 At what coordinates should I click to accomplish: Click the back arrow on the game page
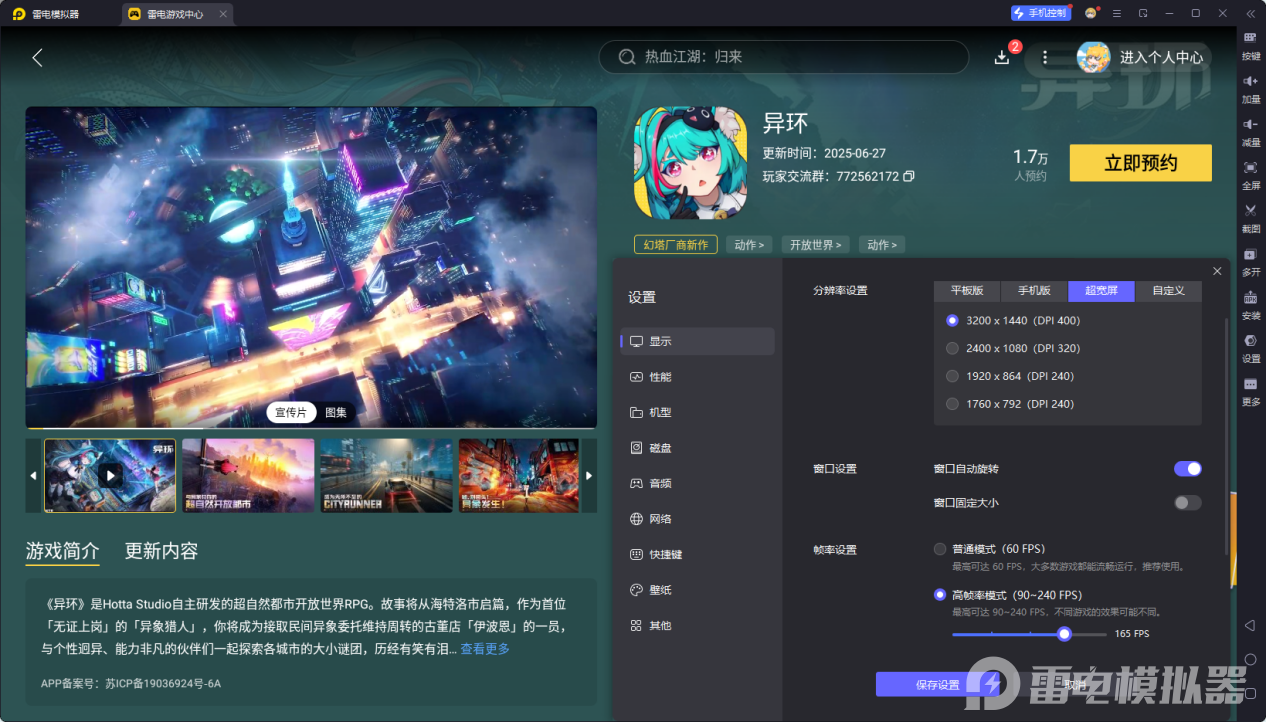pos(37,57)
